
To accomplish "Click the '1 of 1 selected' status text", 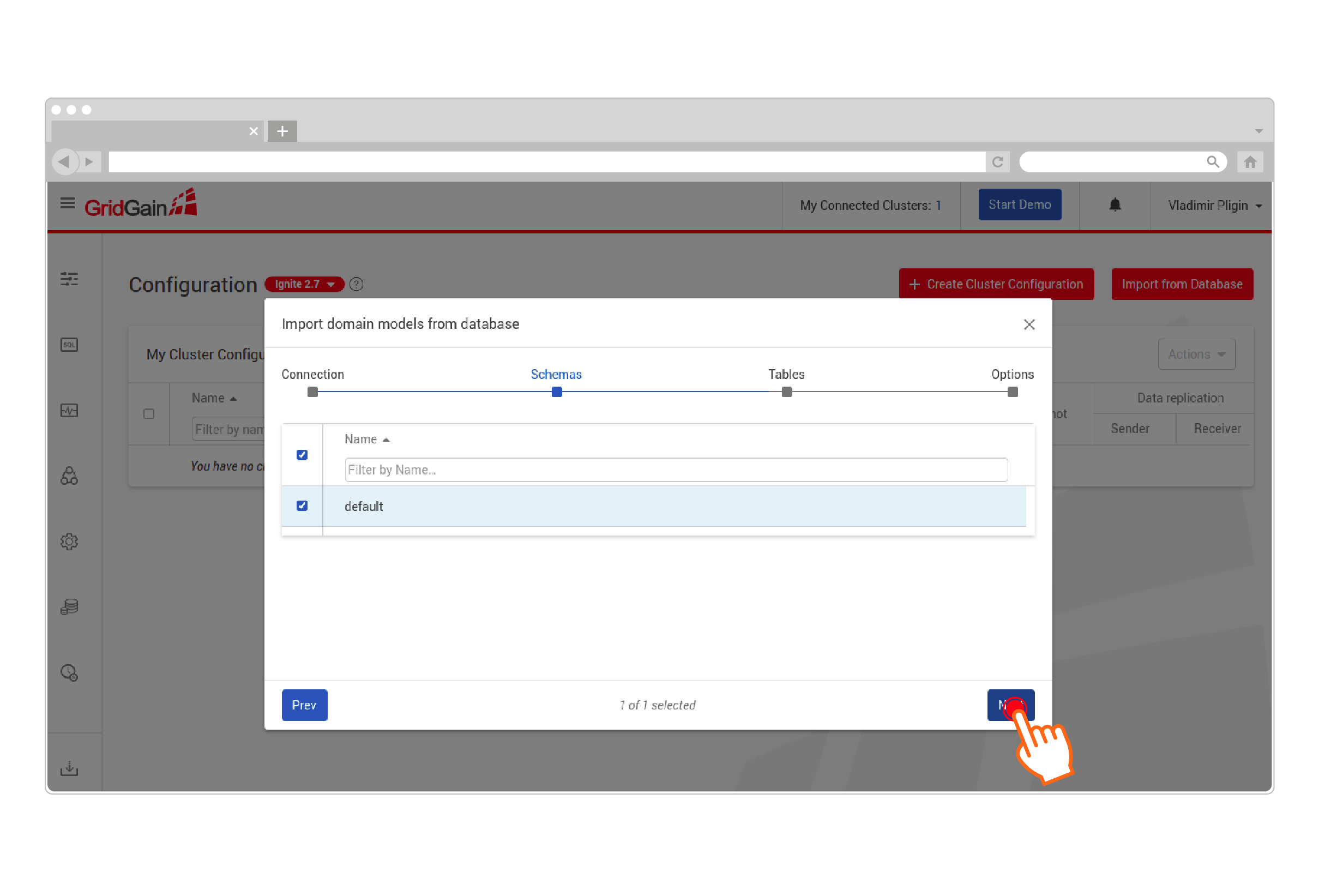I will tap(657, 705).
